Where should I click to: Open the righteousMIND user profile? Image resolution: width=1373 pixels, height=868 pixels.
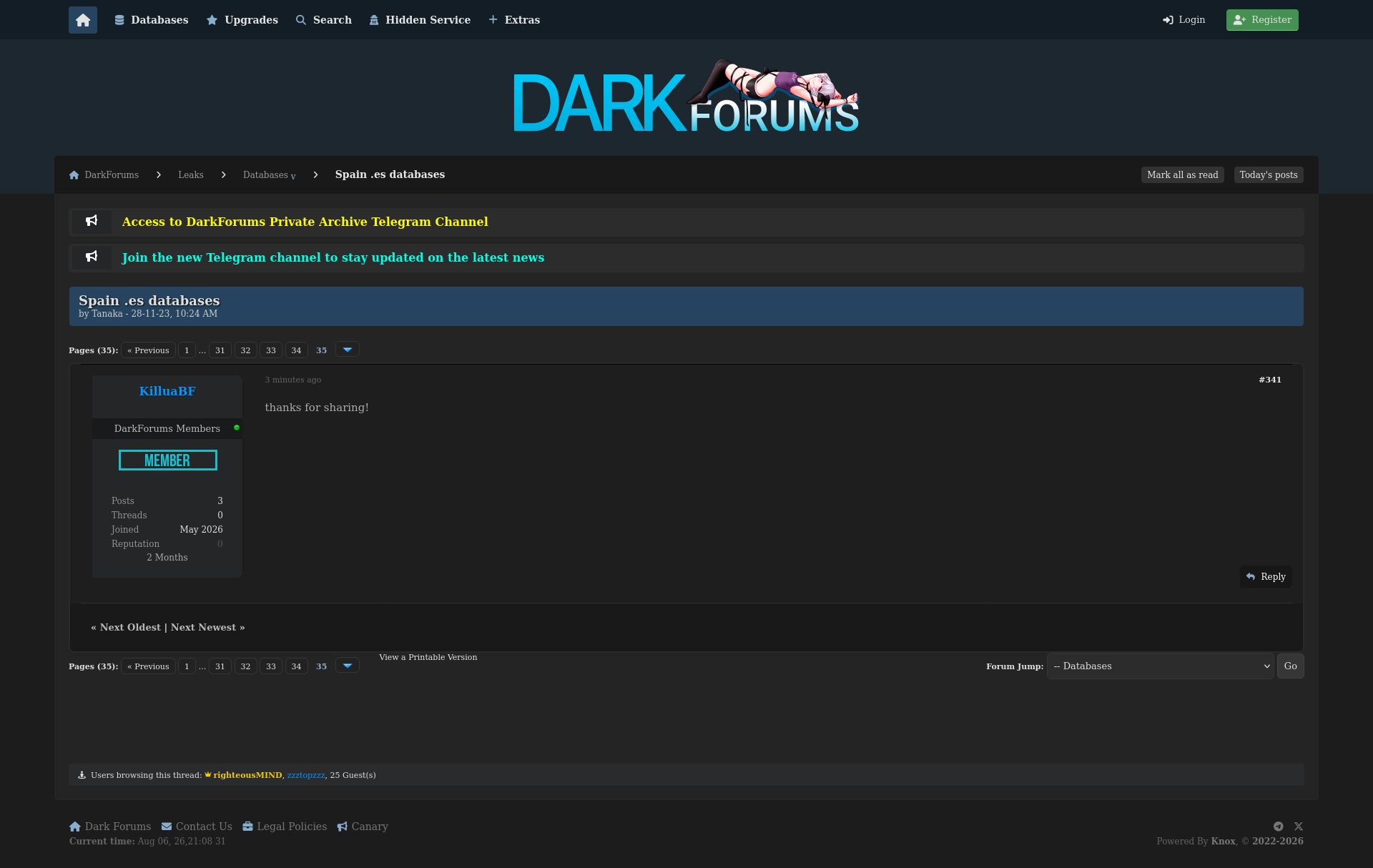pos(247,776)
